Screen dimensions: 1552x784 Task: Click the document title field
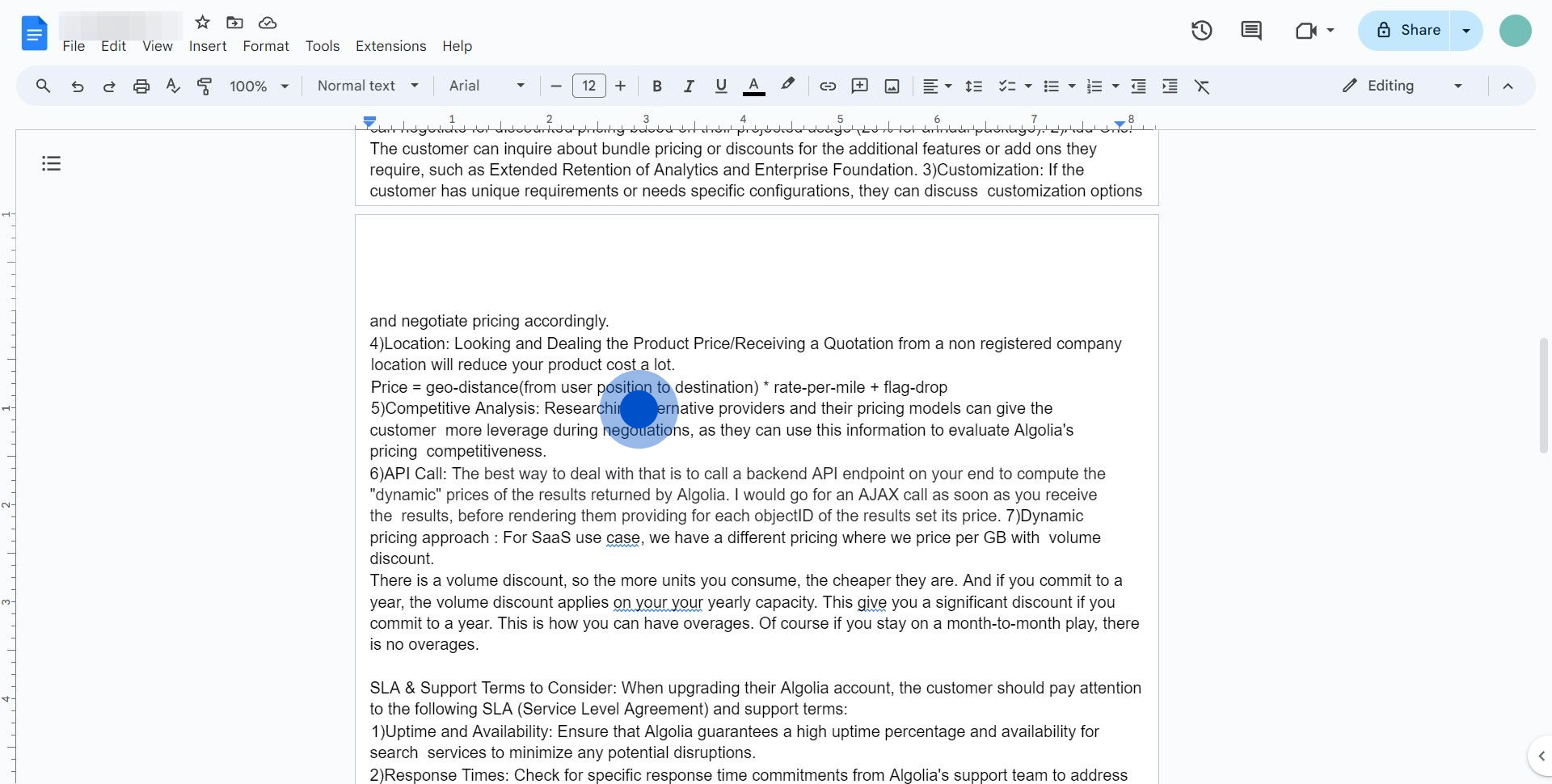coord(120,25)
